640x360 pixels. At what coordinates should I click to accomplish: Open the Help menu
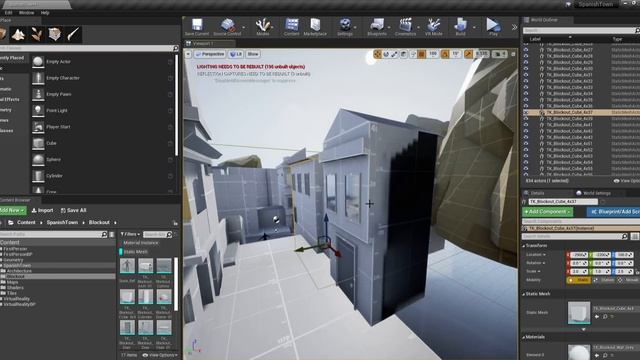[x=45, y=13]
